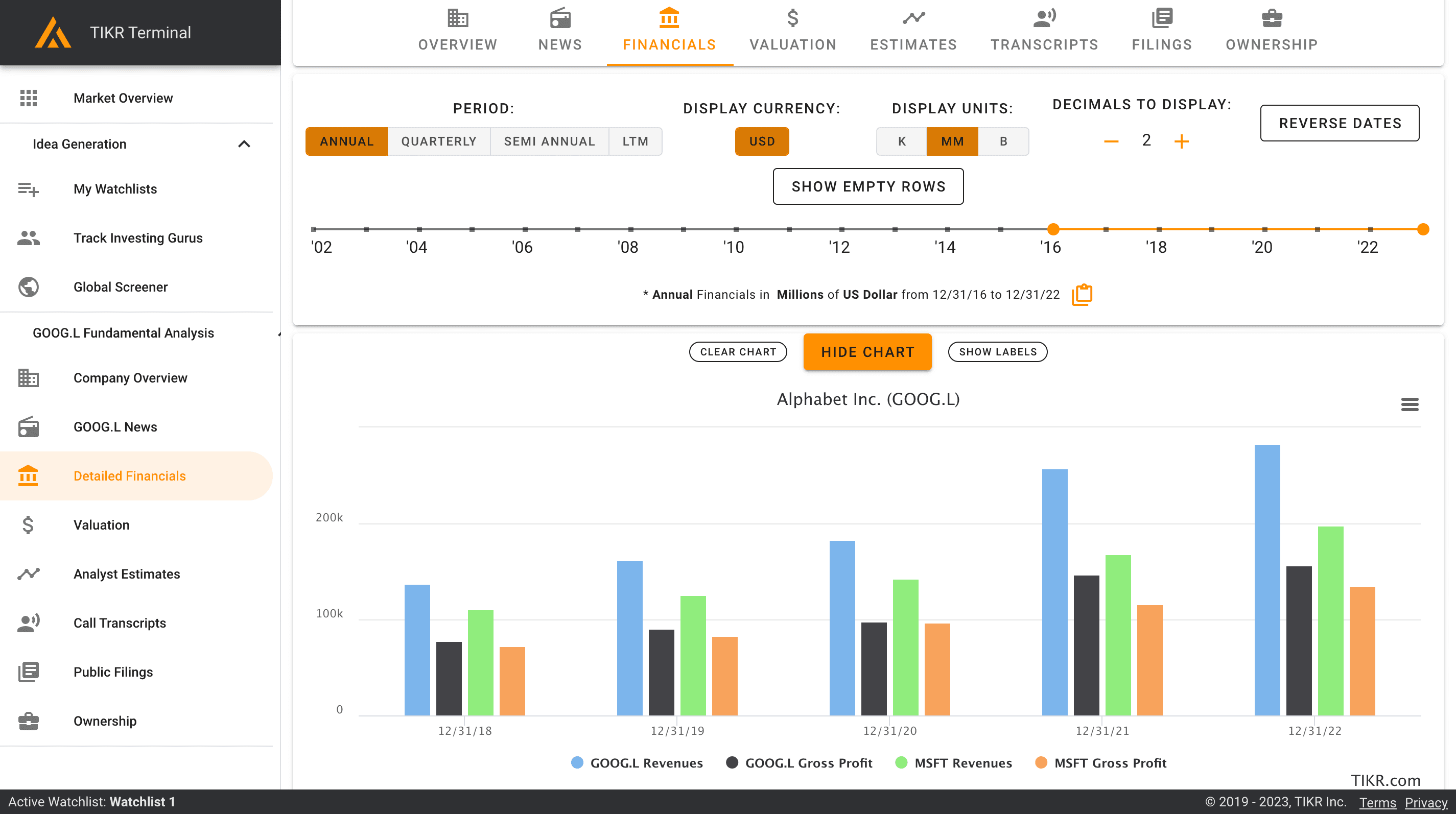Toggle the MM display units option
The image size is (1456, 814).
(951, 141)
